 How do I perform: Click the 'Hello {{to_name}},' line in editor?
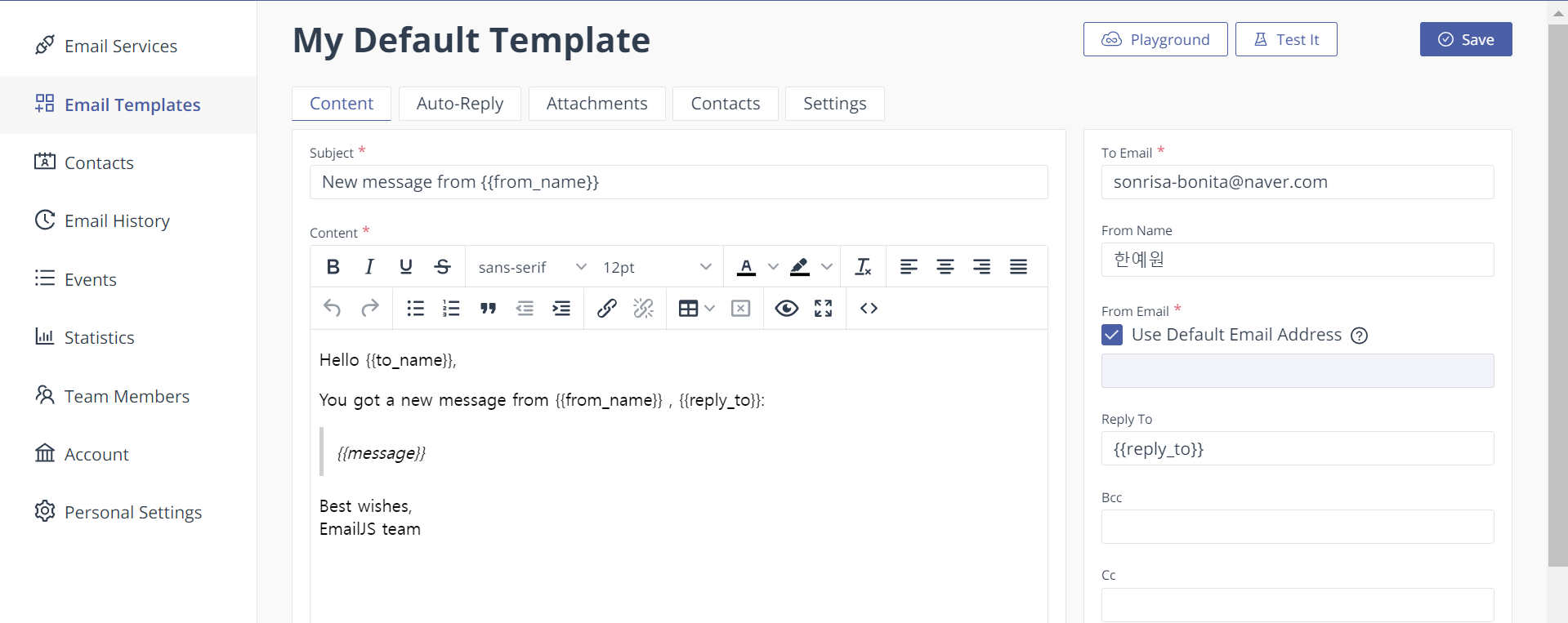388,360
